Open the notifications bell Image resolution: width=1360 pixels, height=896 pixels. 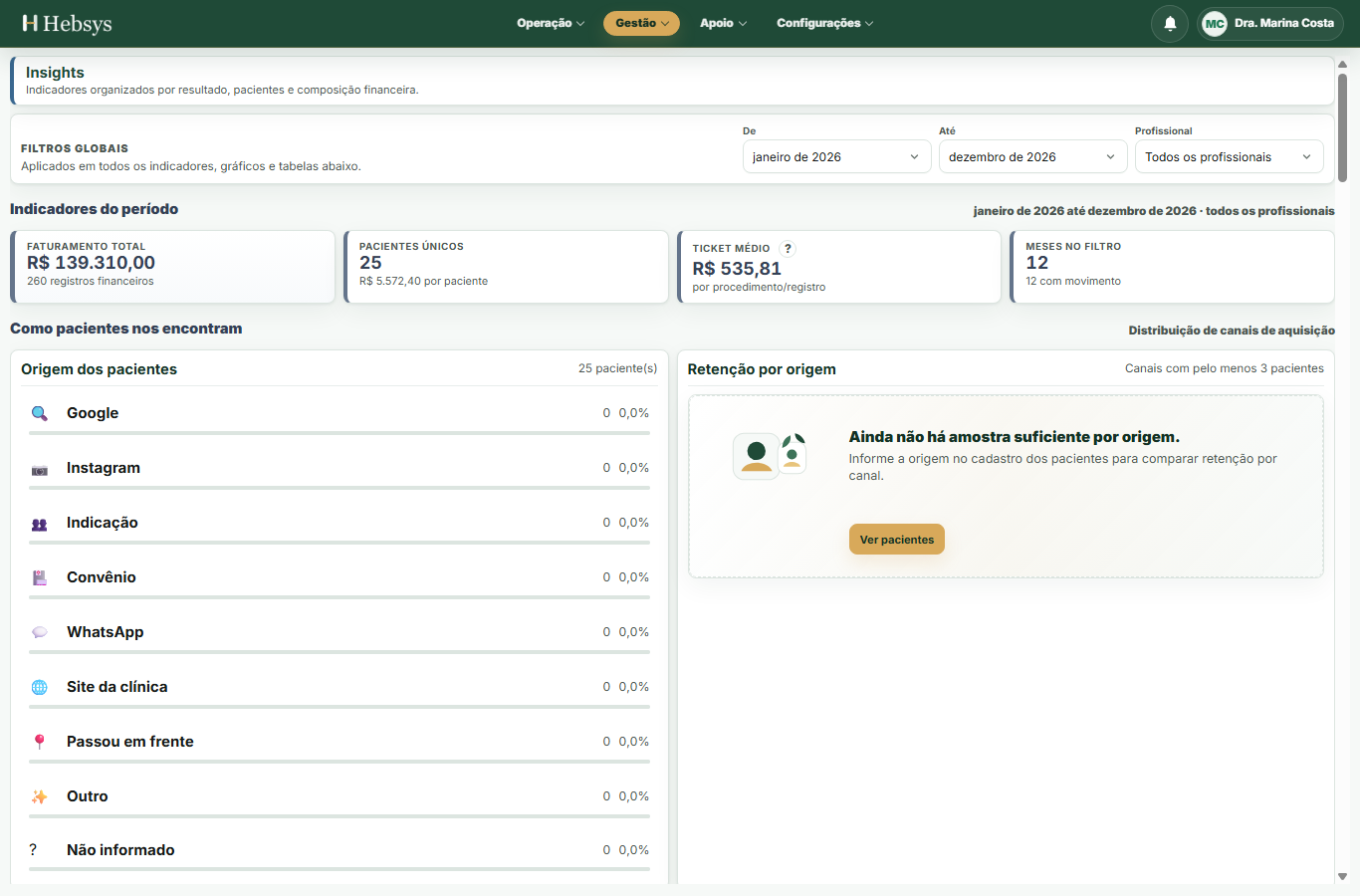1170,23
